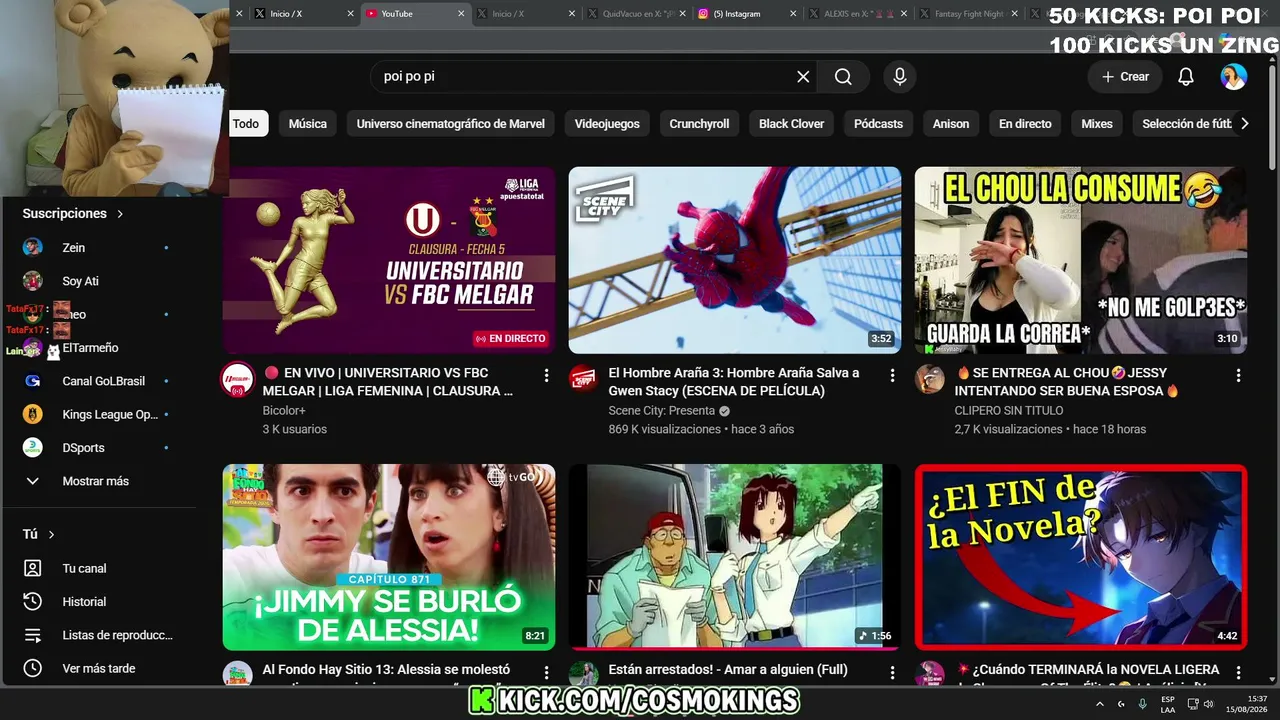This screenshot has width=1280, height=720.
Task: Open Bicolor+ channel avatar under Universitario video
Action: 238,380
